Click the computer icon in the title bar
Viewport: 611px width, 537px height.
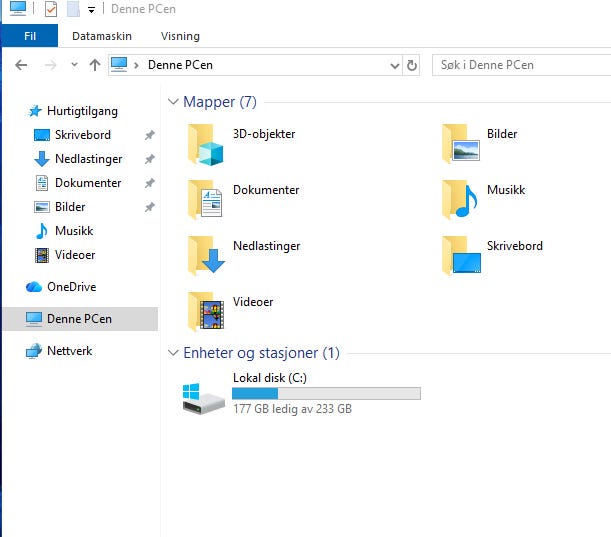18,8
